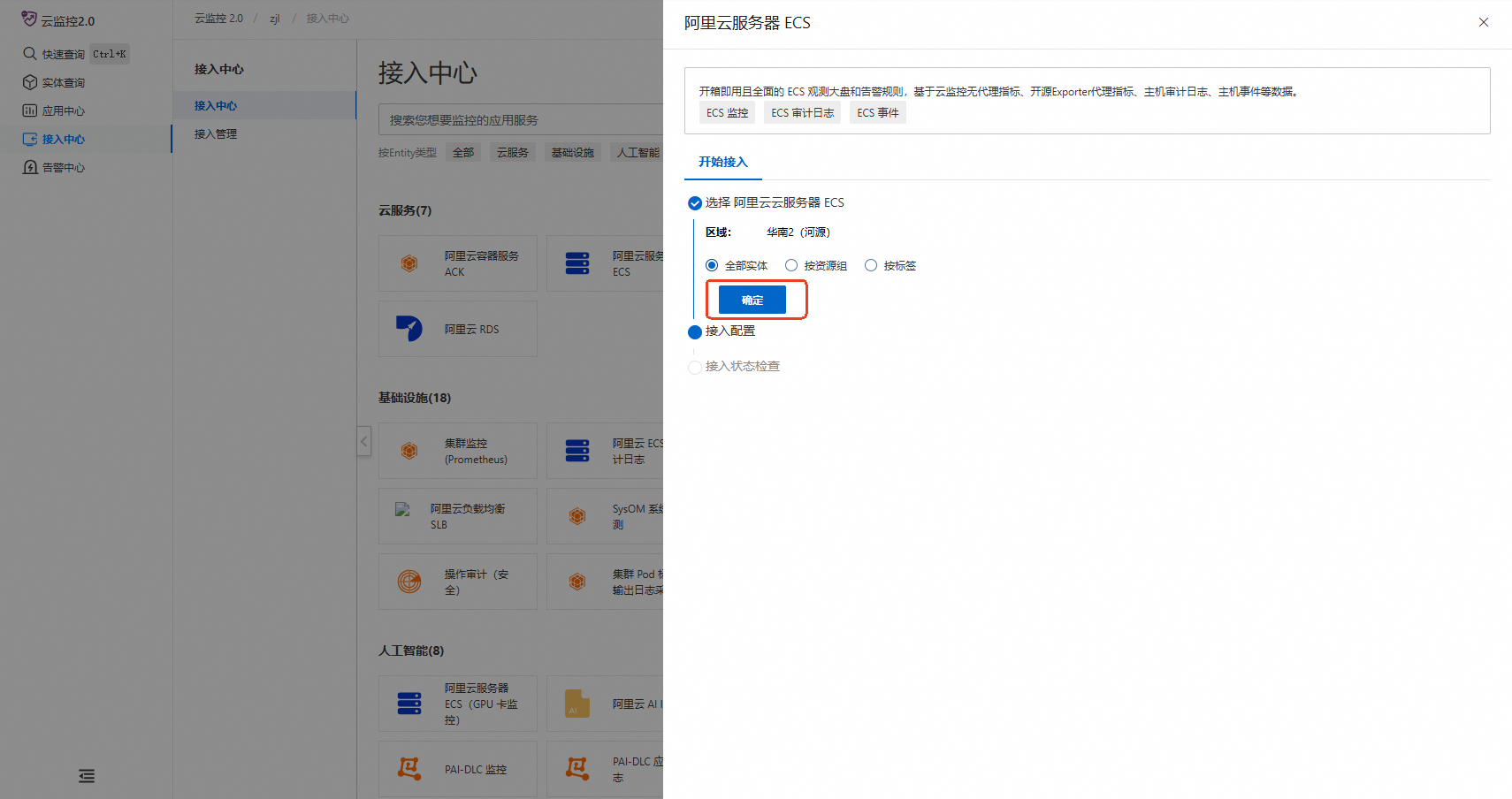
Task: Click the 云服务(7) section heading
Action: tap(405, 210)
